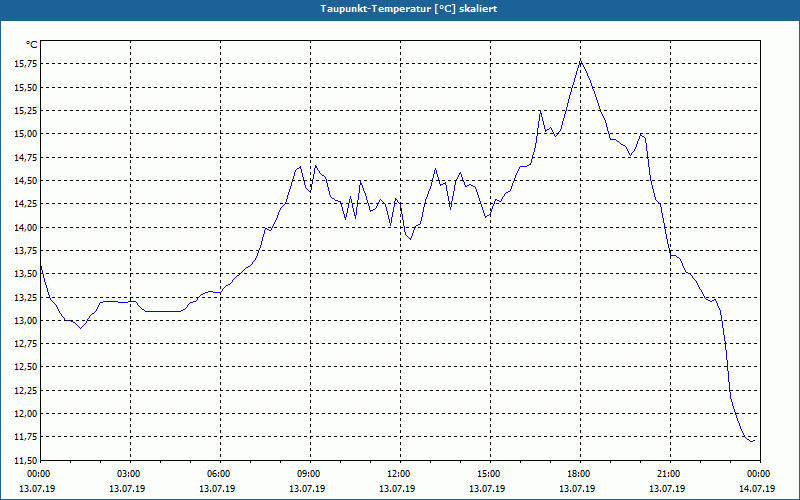
Task: Click the '°C' unit label above the y-axis
Action: (31, 45)
